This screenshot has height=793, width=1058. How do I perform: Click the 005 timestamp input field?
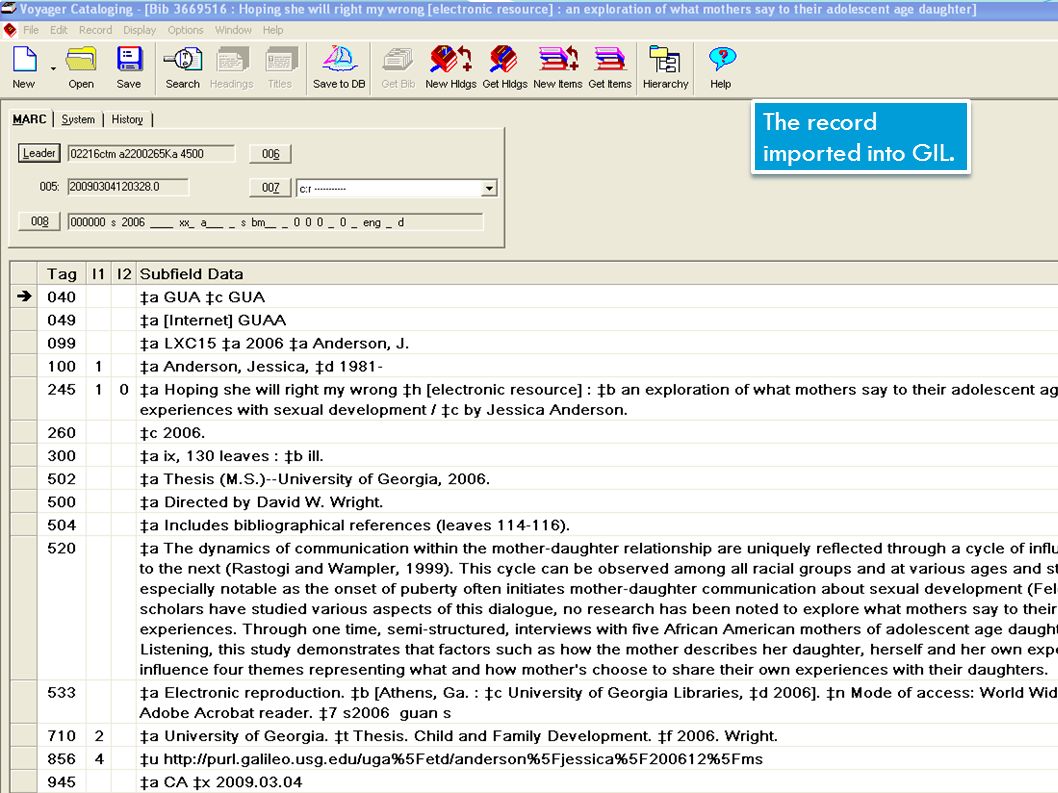[x=128, y=187]
